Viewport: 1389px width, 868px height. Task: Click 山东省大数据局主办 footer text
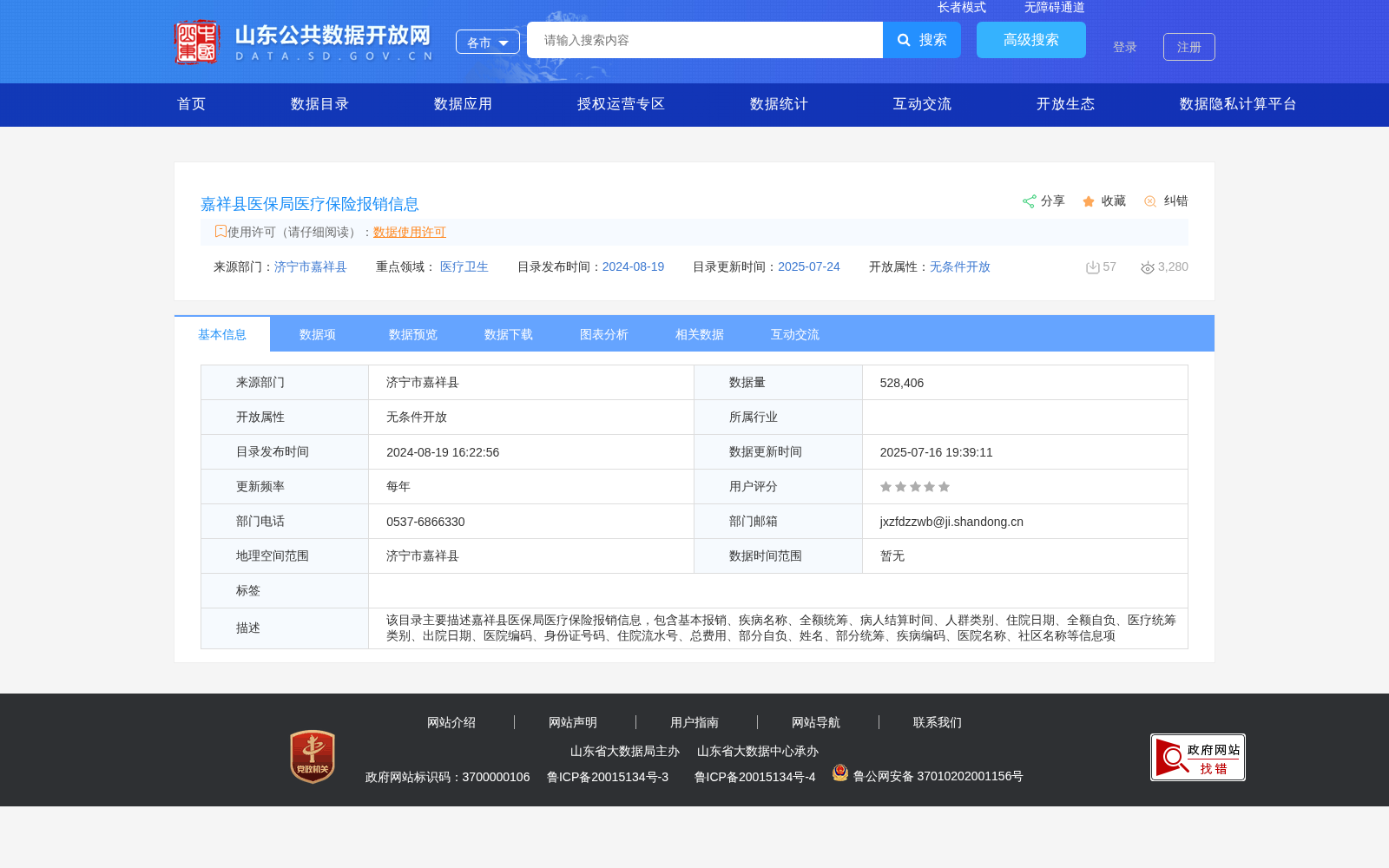625,751
